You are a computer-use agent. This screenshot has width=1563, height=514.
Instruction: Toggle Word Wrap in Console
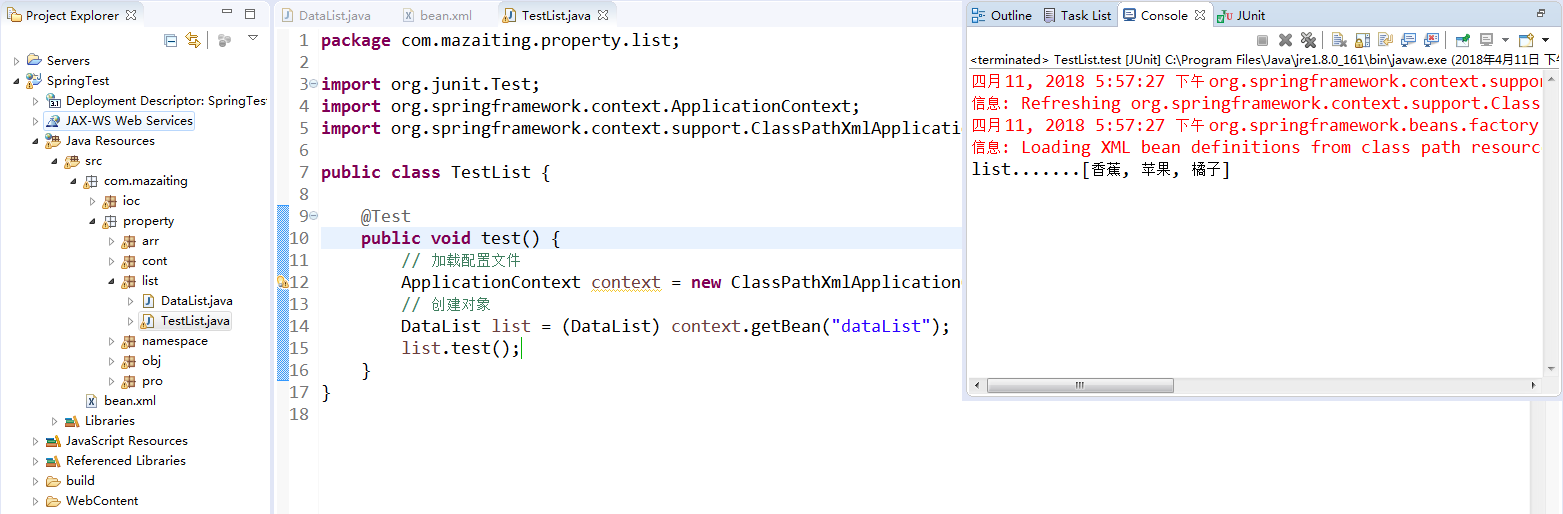tap(1385, 40)
